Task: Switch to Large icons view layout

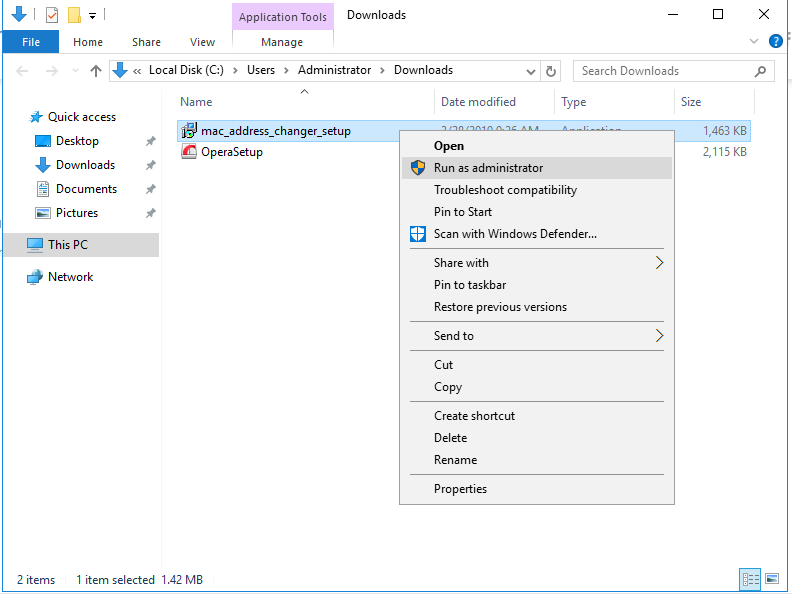Action: [x=772, y=579]
